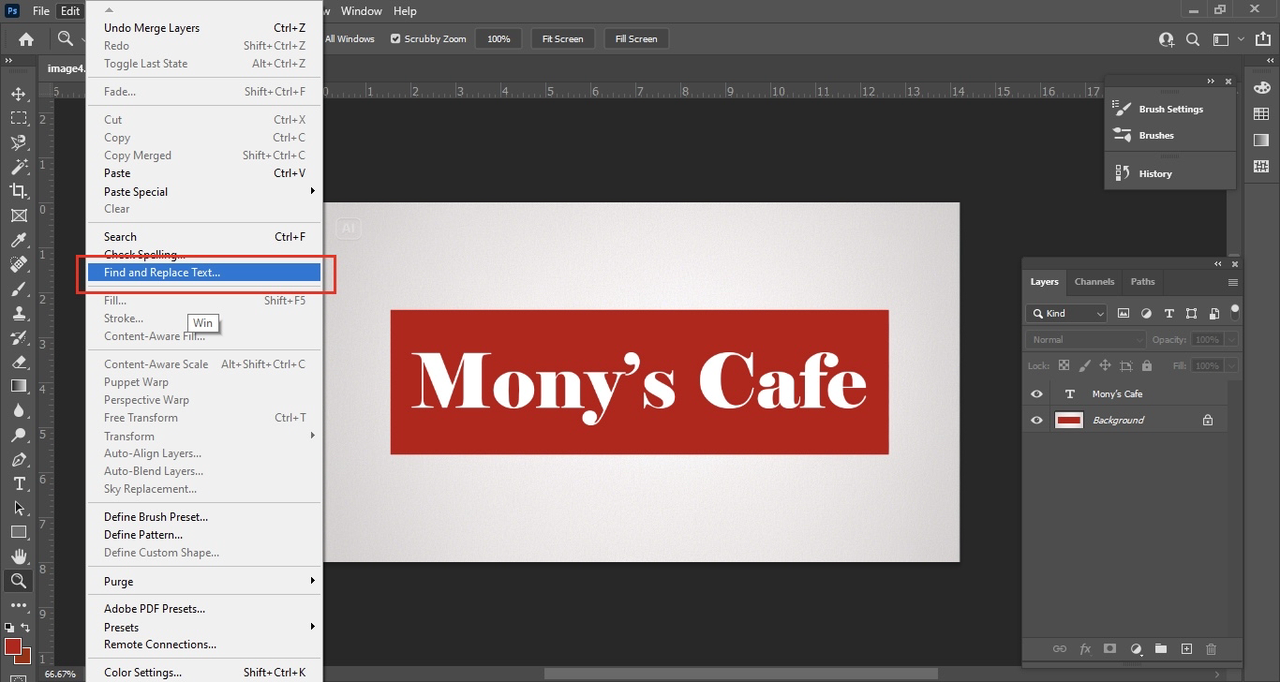Toggle the Scrubby Zoom checkbox
The image size is (1280, 682).
[x=396, y=39]
